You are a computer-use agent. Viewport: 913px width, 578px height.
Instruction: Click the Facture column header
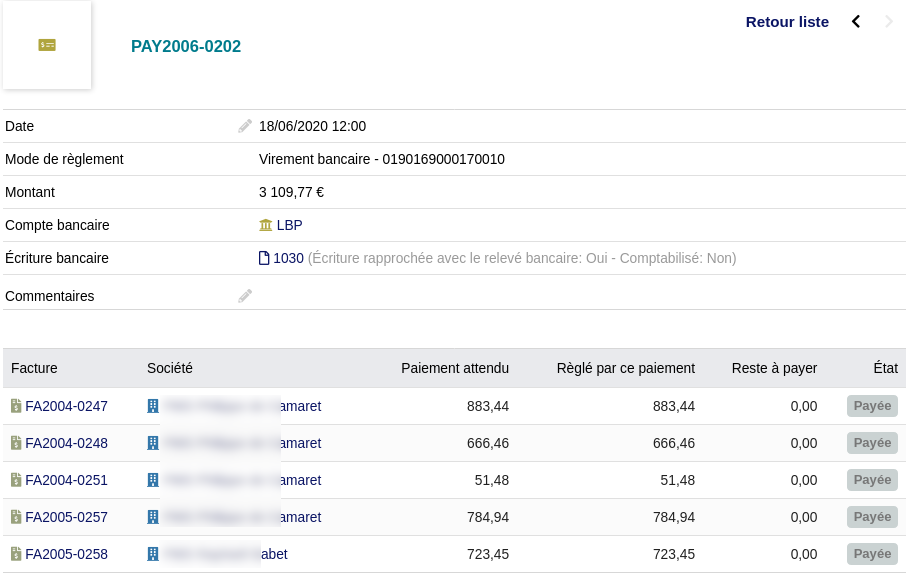[34, 368]
